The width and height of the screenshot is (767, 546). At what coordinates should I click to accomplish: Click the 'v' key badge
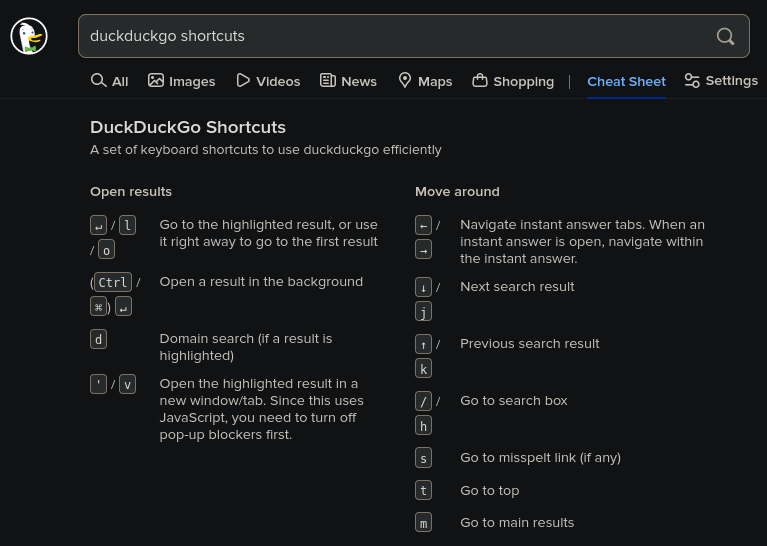tap(128, 384)
